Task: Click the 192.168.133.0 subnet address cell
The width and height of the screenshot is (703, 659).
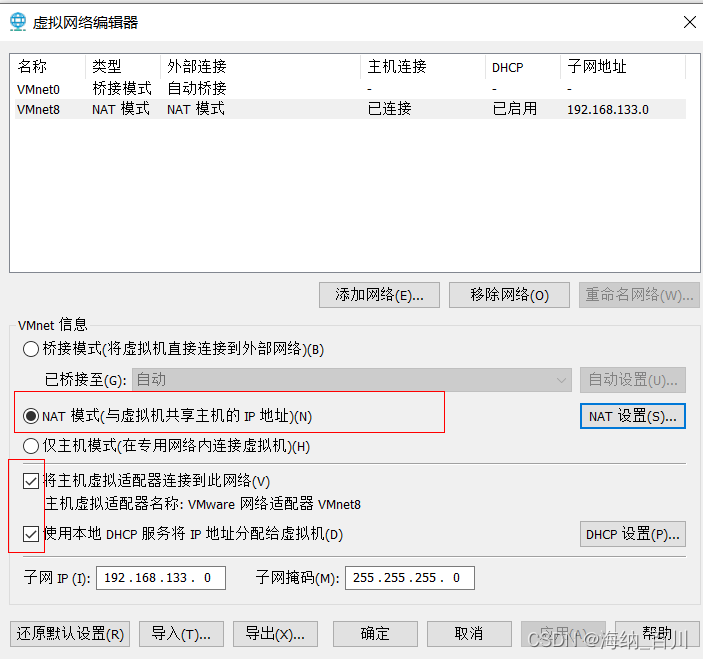Action: point(608,109)
